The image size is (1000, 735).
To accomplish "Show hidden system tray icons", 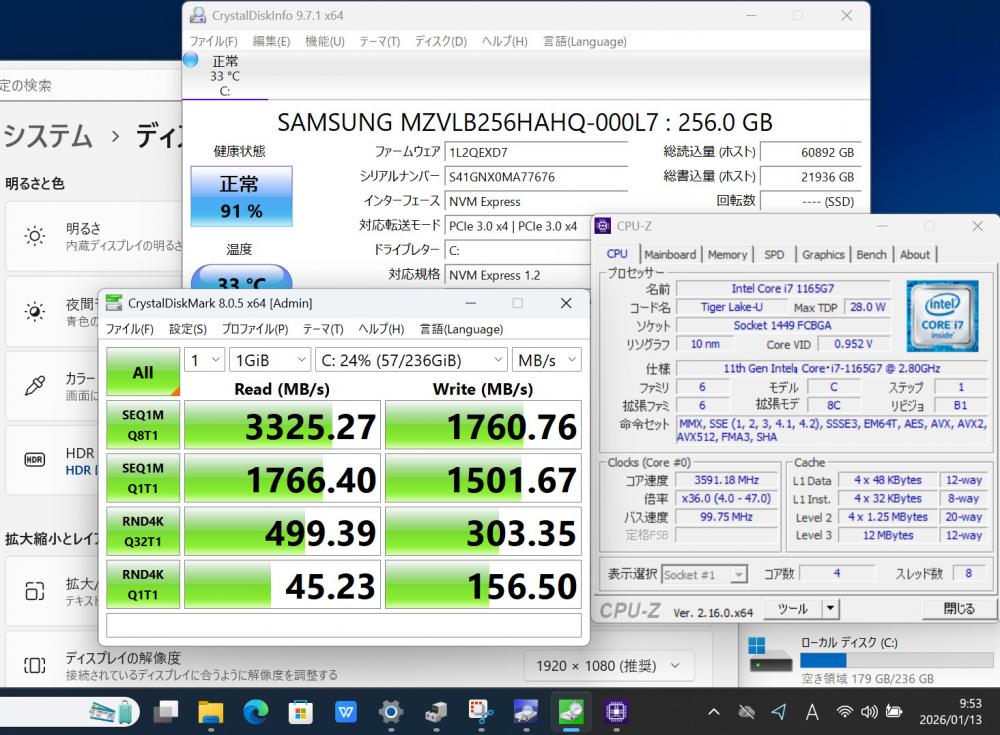I will (x=713, y=712).
